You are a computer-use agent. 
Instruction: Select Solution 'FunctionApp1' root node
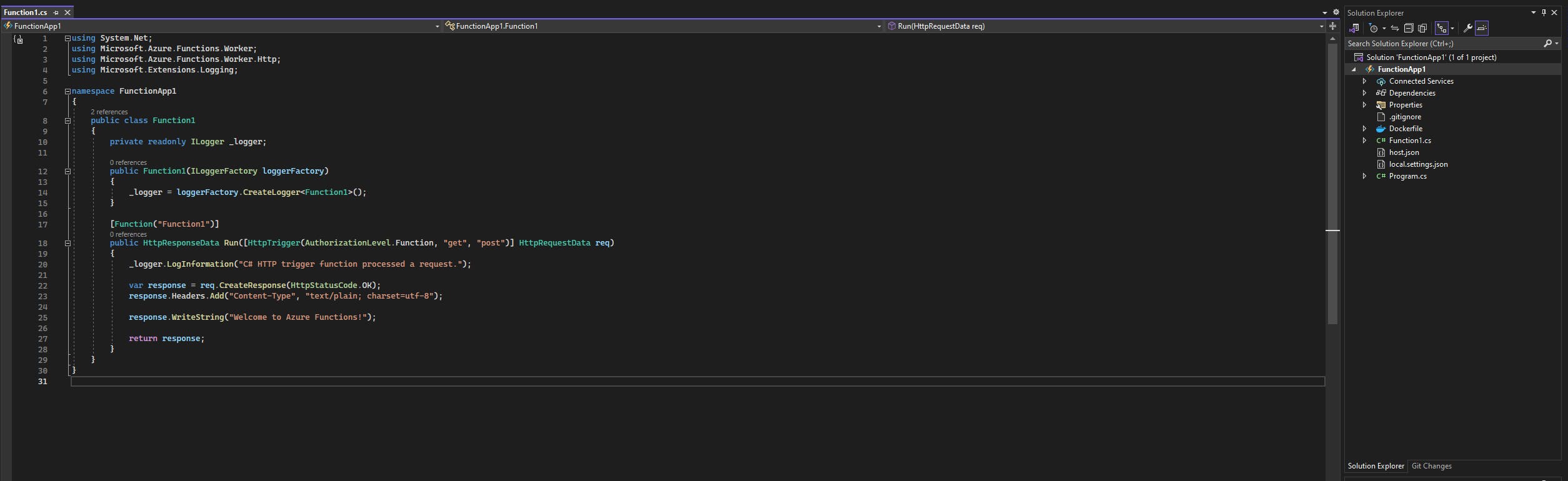1431,57
